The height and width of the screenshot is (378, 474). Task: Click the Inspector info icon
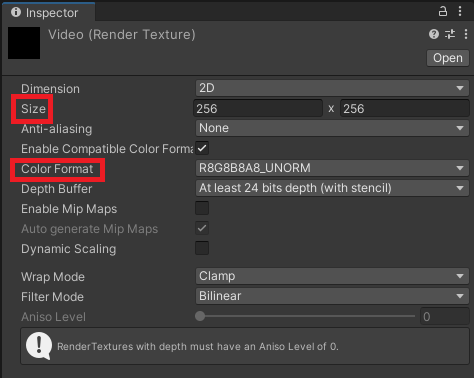click(x=16, y=12)
